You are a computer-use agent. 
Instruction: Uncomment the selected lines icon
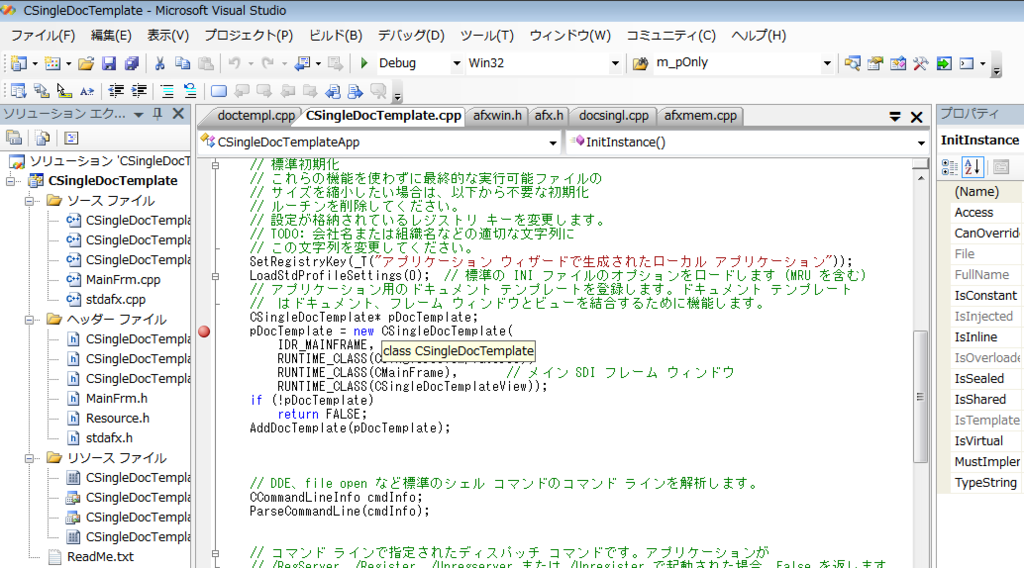190,91
